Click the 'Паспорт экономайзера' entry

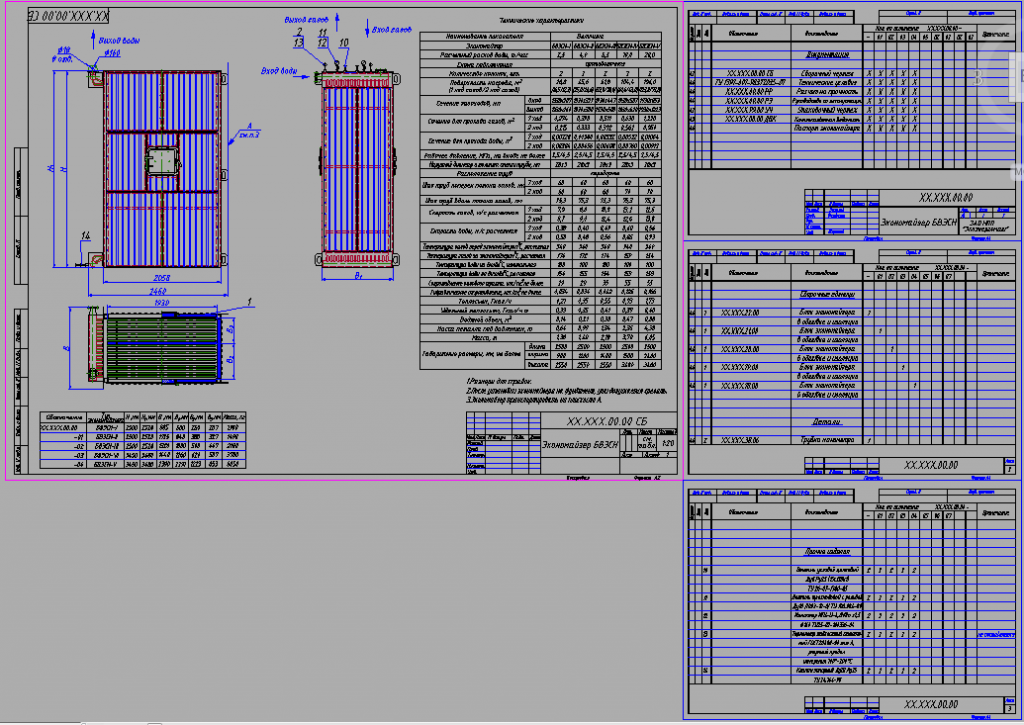826,129
